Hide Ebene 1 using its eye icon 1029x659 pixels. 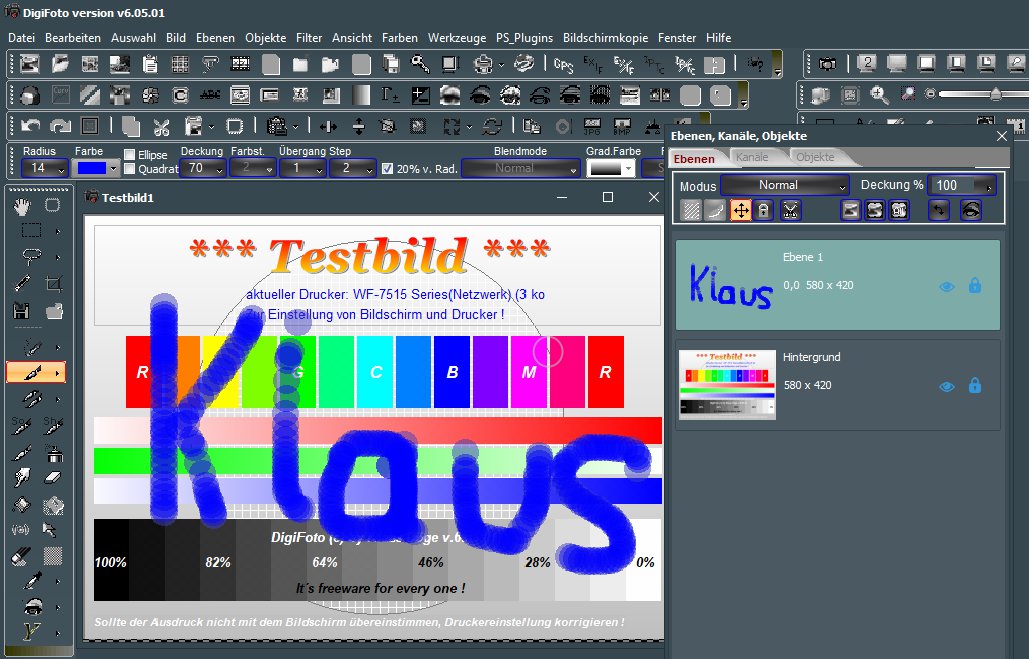click(x=947, y=286)
